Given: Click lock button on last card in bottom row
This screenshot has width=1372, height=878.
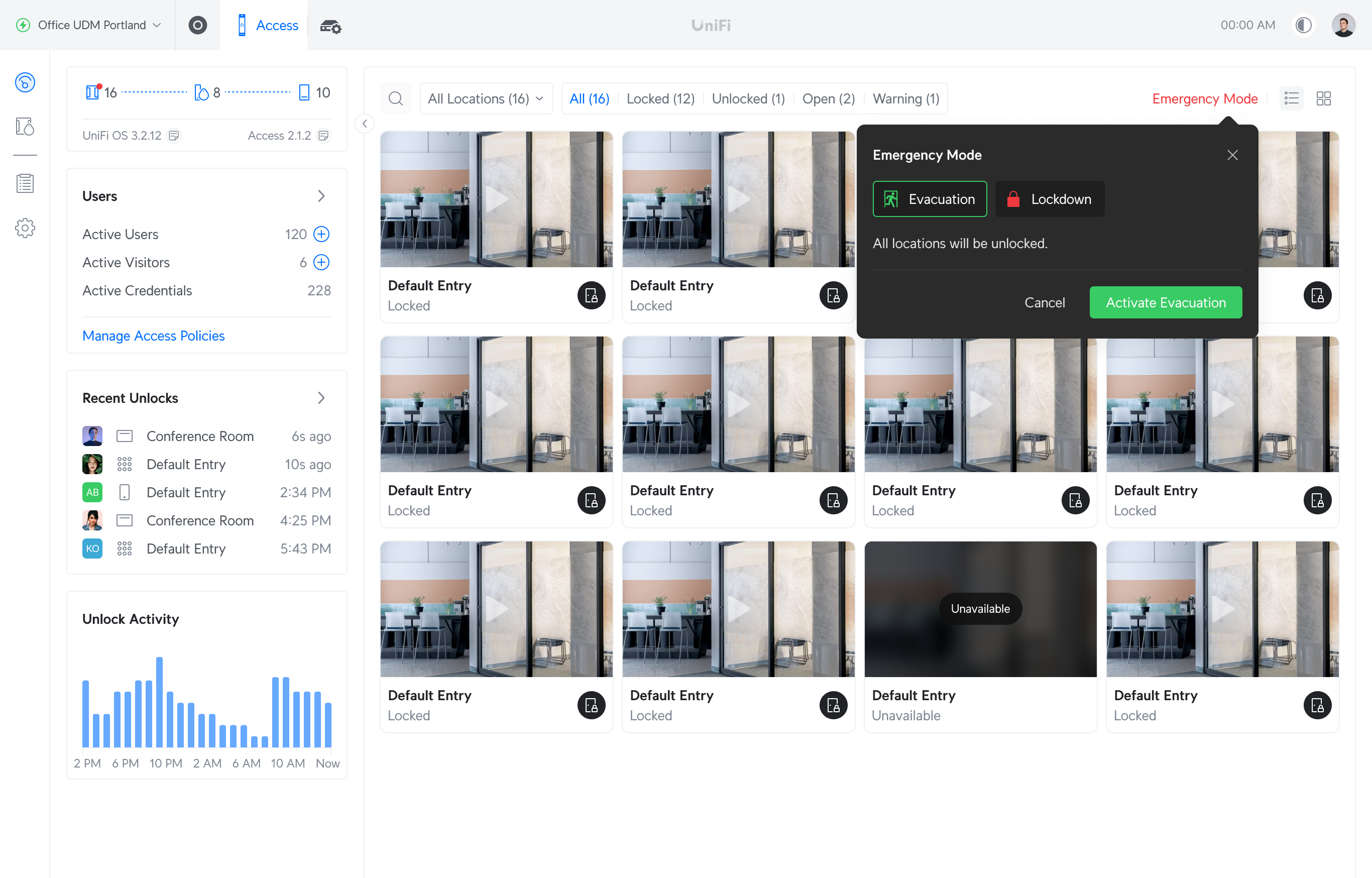Looking at the screenshot, I should (1317, 705).
